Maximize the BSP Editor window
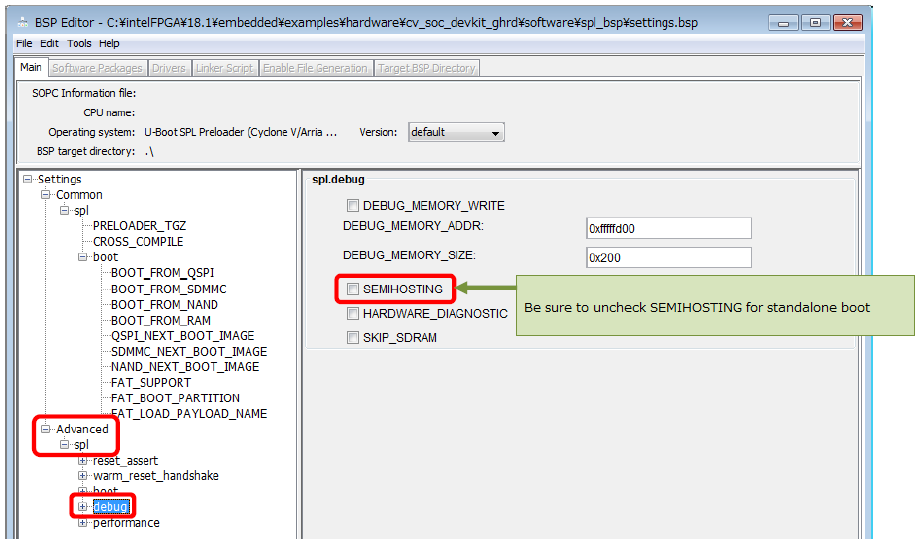 point(815,23)
